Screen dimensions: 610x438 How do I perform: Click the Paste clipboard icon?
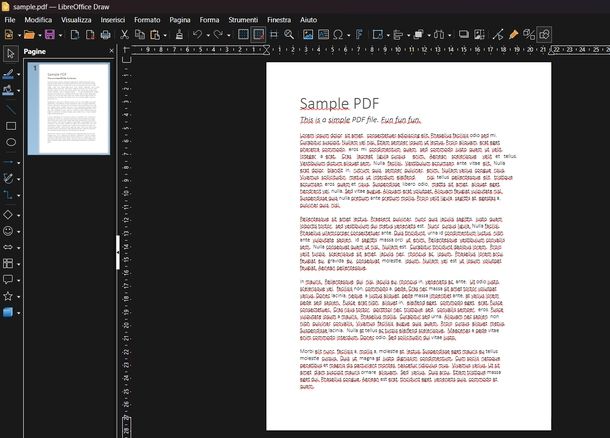tap(155, 35)
